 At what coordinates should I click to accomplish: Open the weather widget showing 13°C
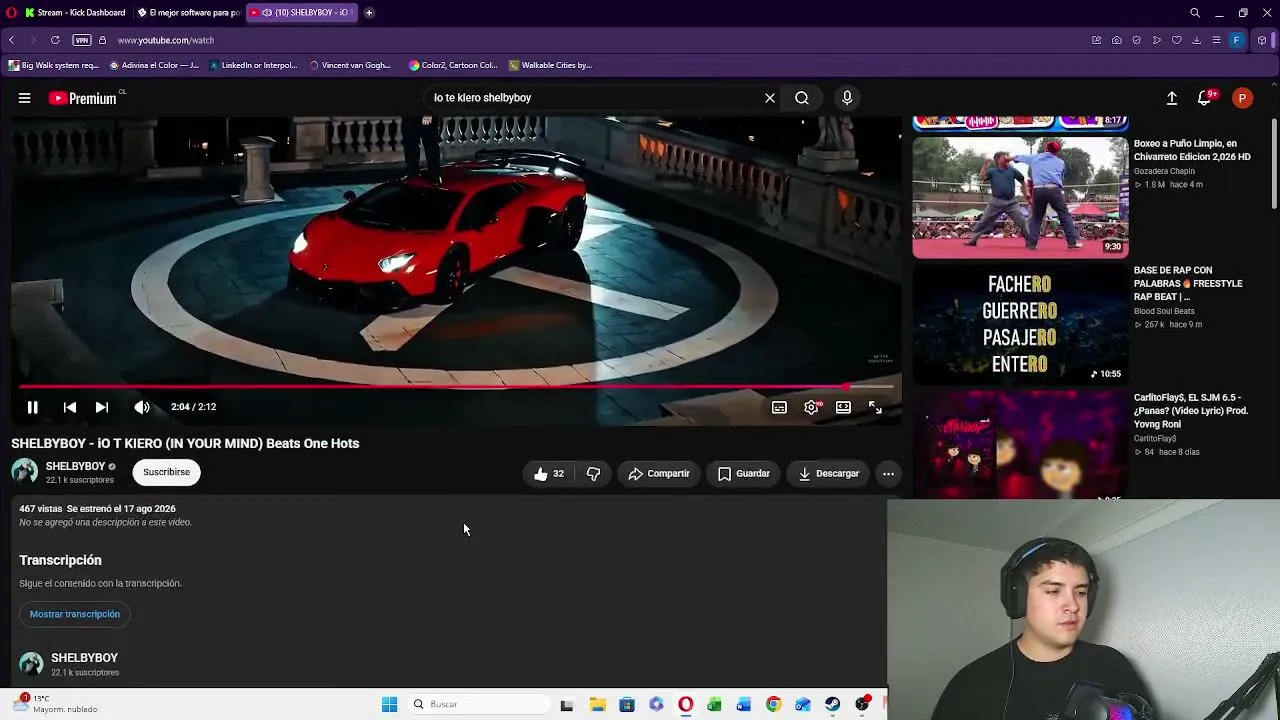click(x=56, y=704)
